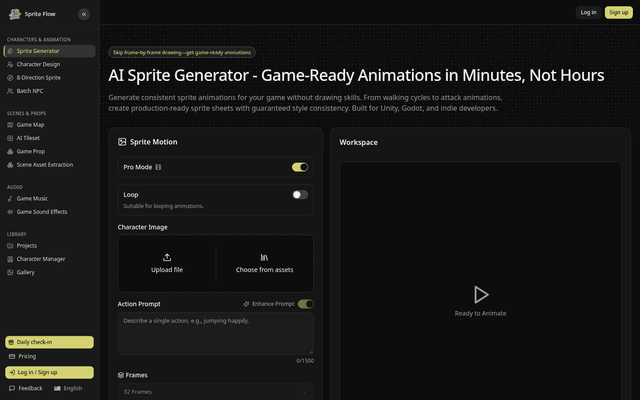Click the Log in button at top
Viewport: 640px width, 400px height.
pos(588,12)
